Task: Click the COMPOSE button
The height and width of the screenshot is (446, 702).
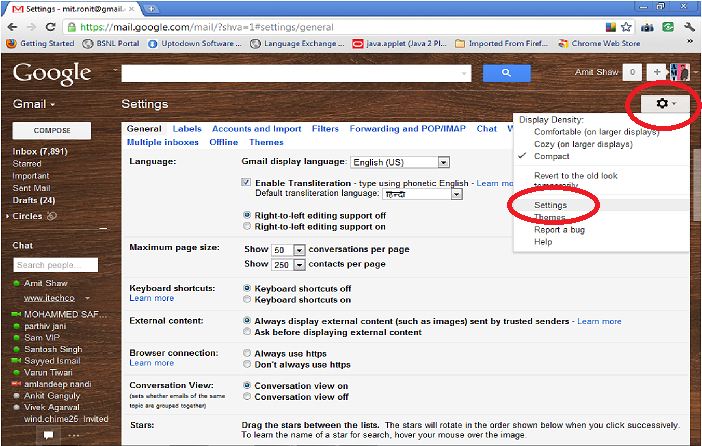Action: point(52,130)
